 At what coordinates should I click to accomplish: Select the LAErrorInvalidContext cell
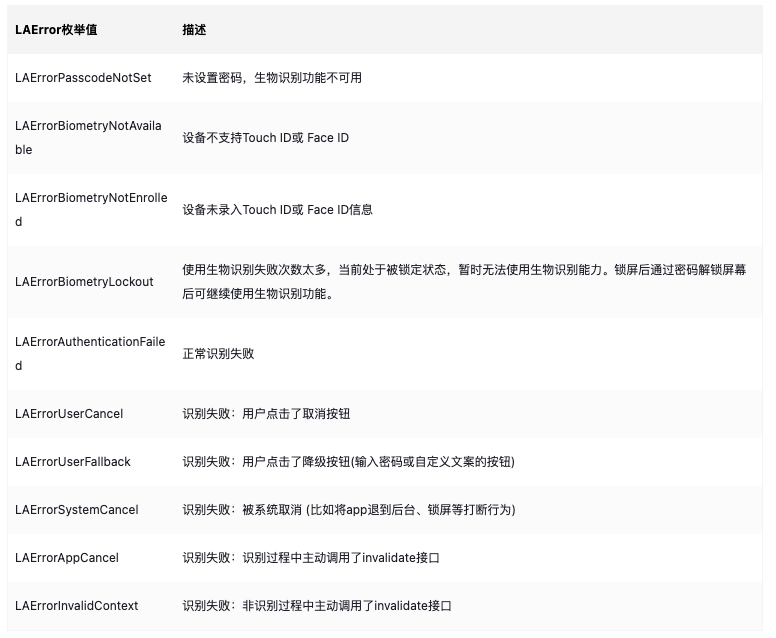[x=77, y=606]
